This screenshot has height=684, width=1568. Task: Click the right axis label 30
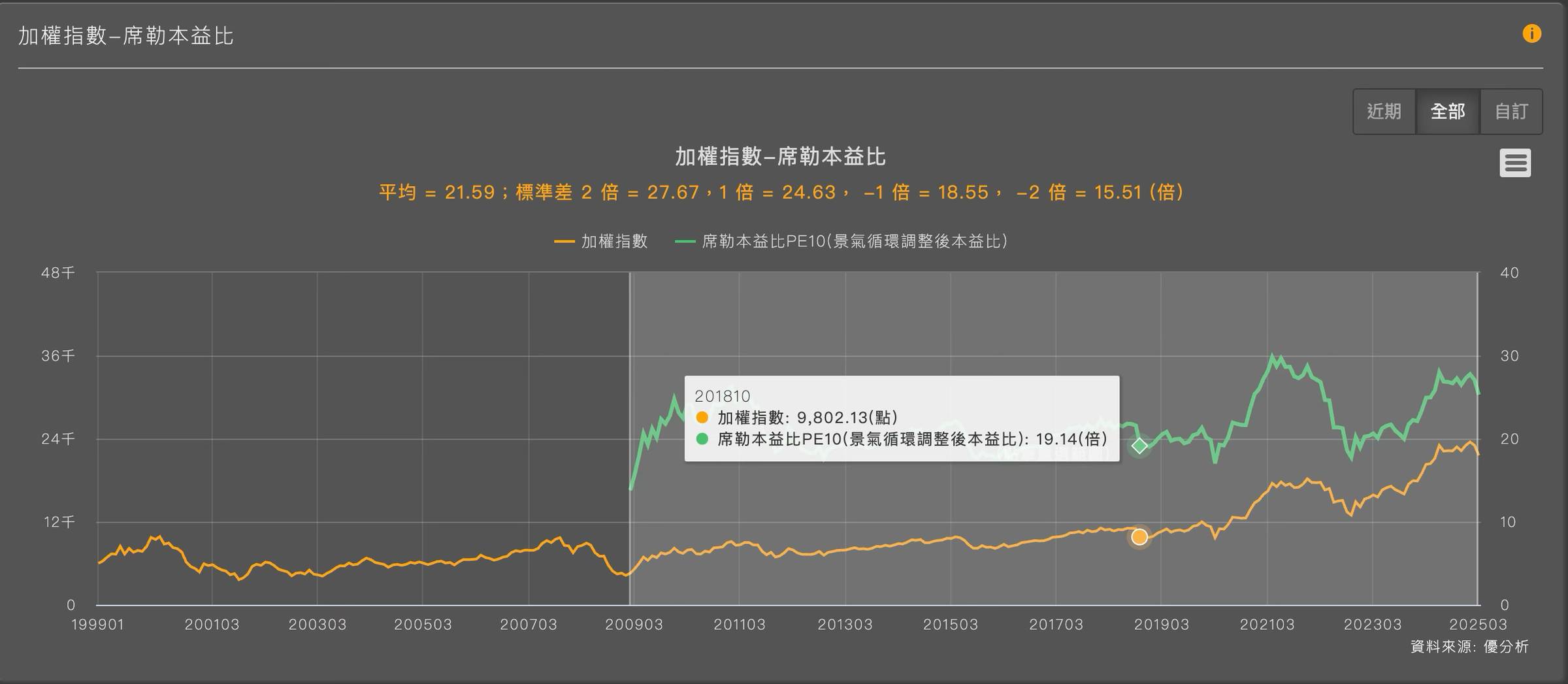point(1509,356)
